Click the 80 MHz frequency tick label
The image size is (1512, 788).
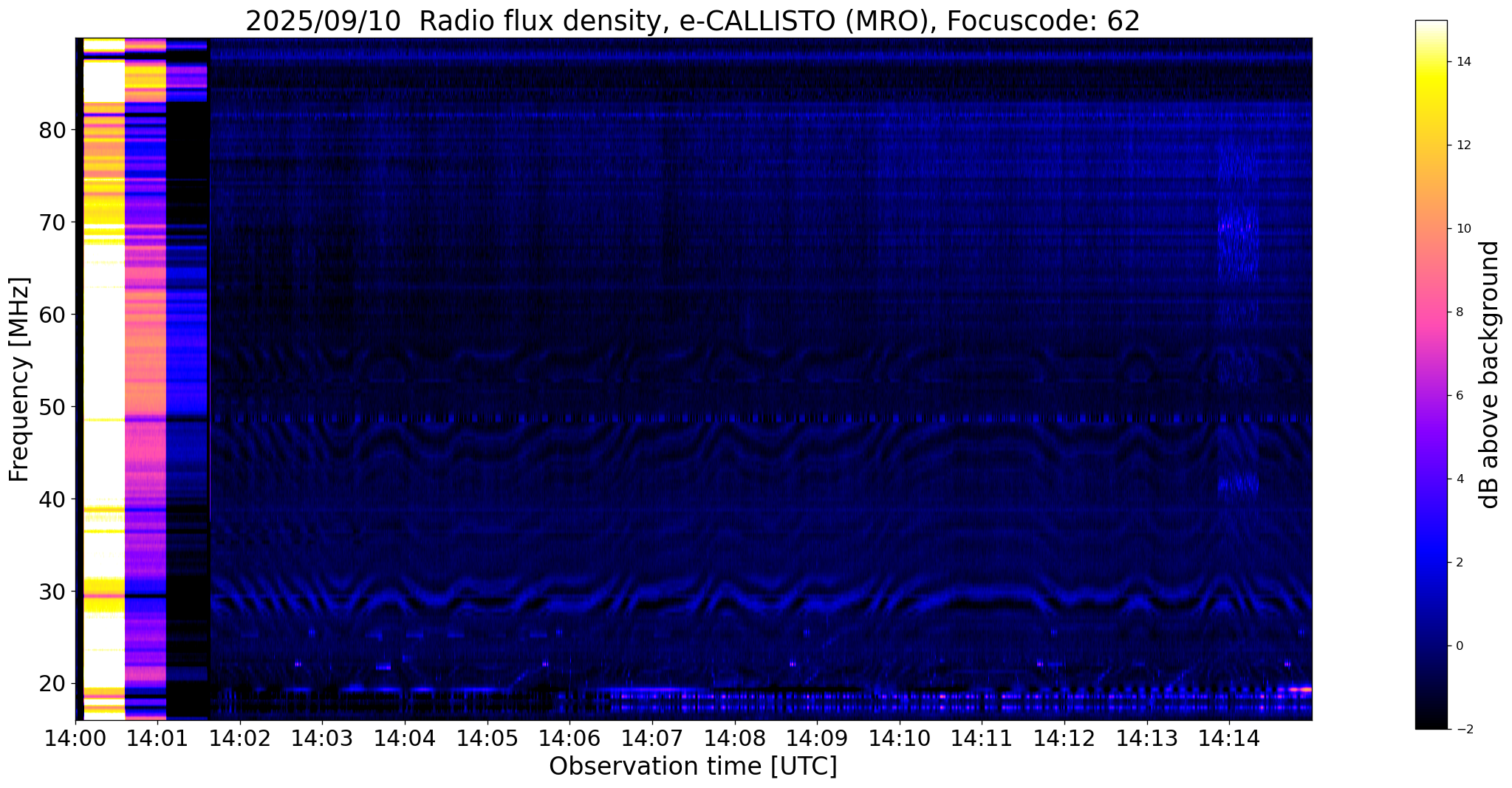tap(52, 131)
